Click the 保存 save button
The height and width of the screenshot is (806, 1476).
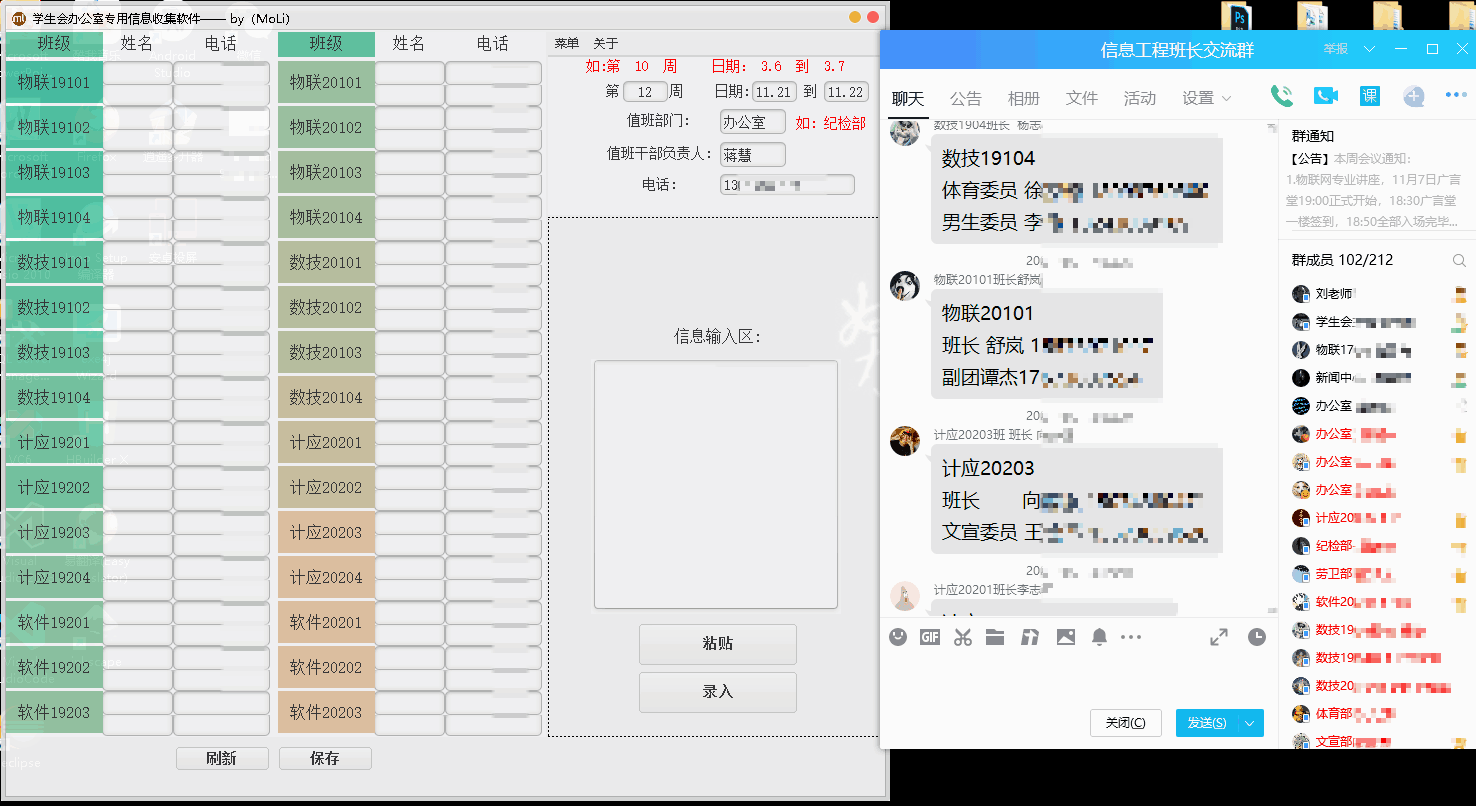[x=325, y=758]
